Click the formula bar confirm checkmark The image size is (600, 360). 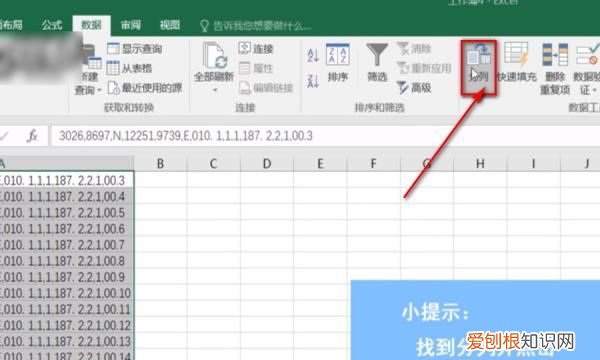click(4, 136)
